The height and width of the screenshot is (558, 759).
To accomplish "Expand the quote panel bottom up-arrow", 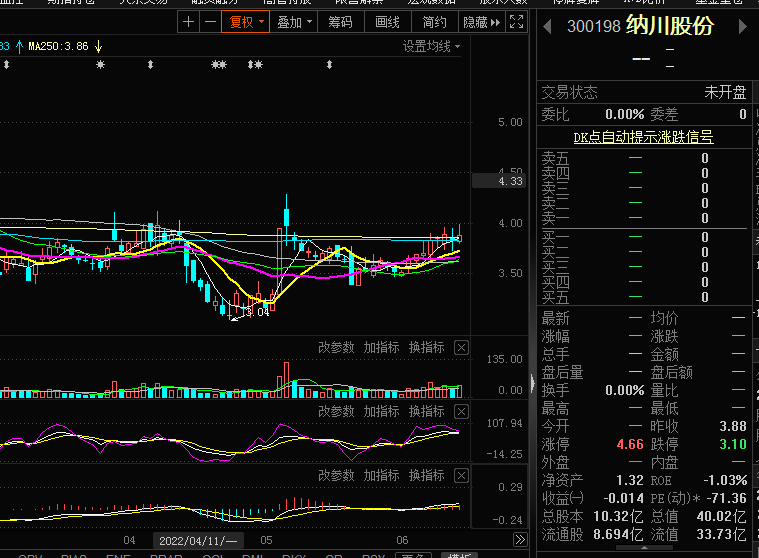I will pos(644,548).
